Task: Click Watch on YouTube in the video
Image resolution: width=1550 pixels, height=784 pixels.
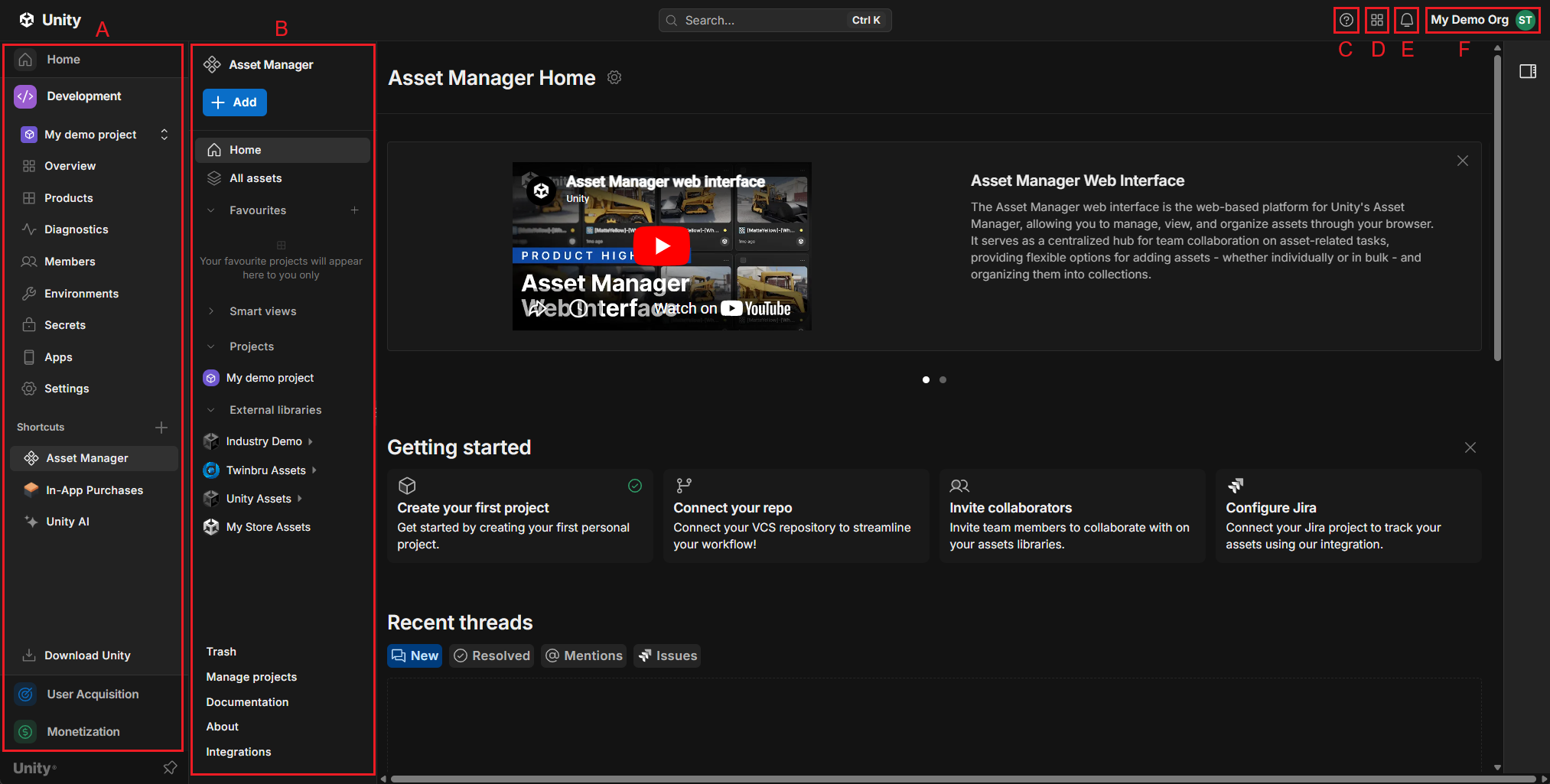Action: pos(723,308)
